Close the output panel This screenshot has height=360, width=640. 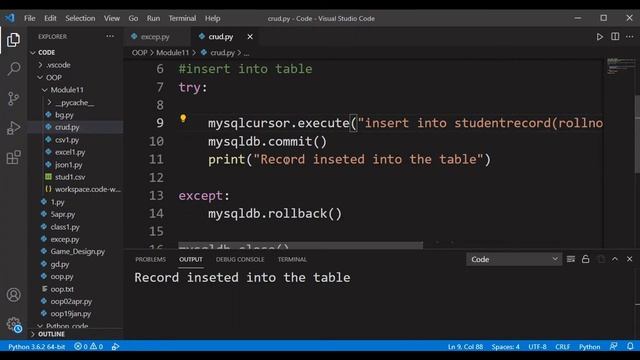(629, 259)
